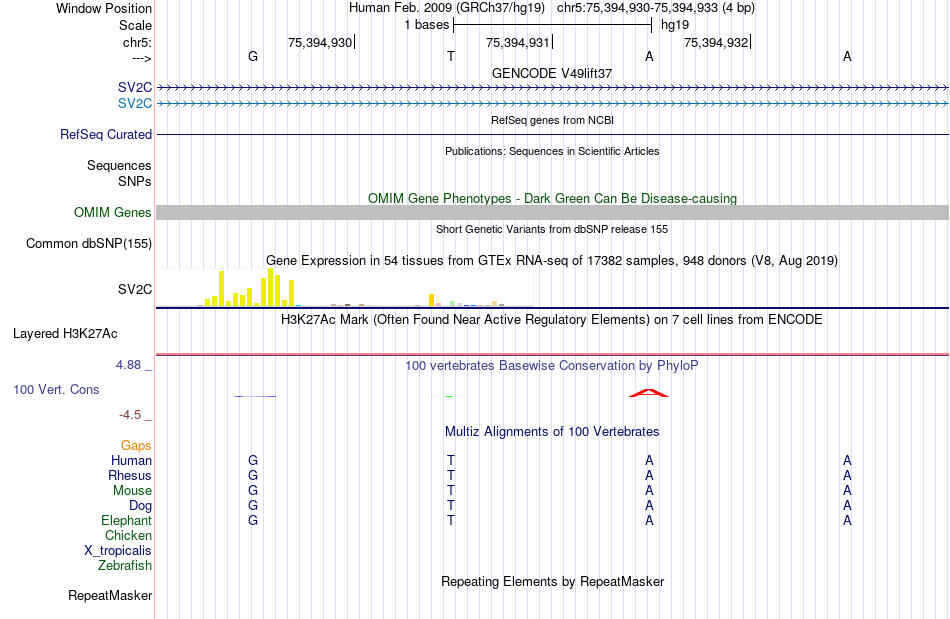Click the Common dbSNP(155) label
The height and width of the screenshot is (619, 950).
pyautogui.click(x=89, y=243)
